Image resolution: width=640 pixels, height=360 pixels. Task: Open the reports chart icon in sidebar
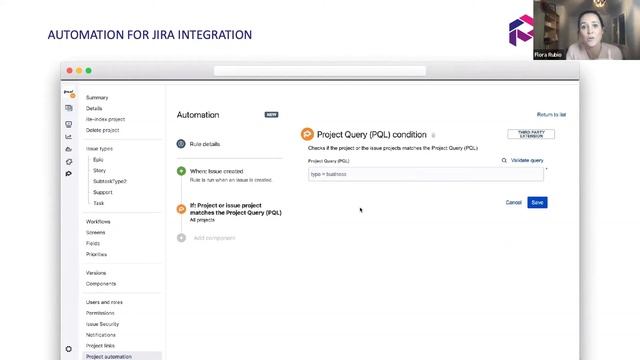pos(69,137)
